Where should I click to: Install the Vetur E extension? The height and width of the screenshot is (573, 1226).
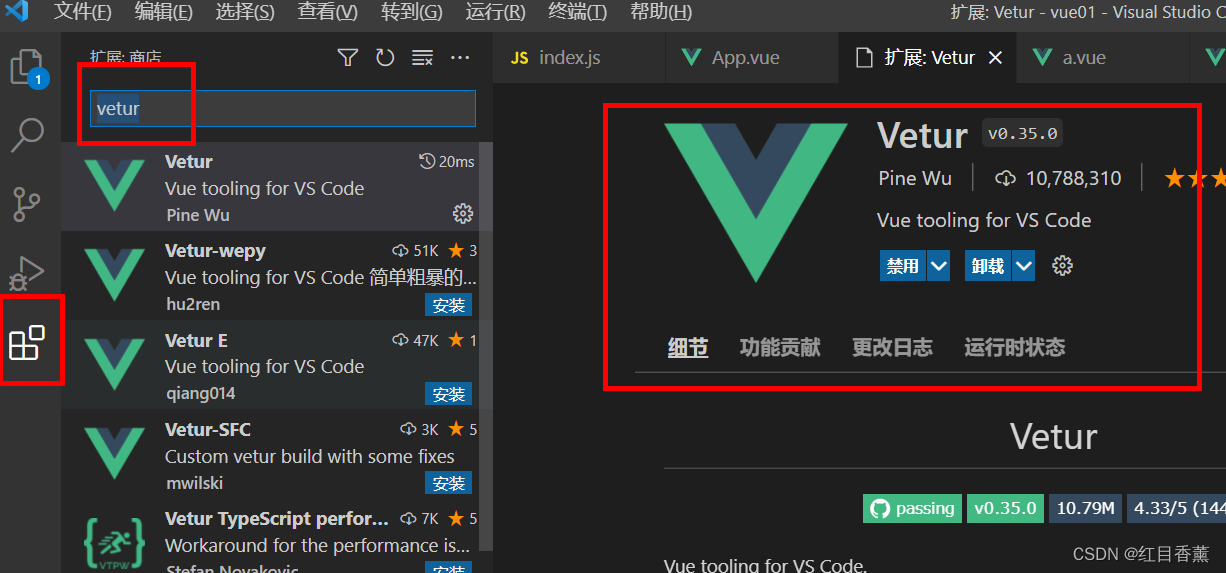pos(449,394)
